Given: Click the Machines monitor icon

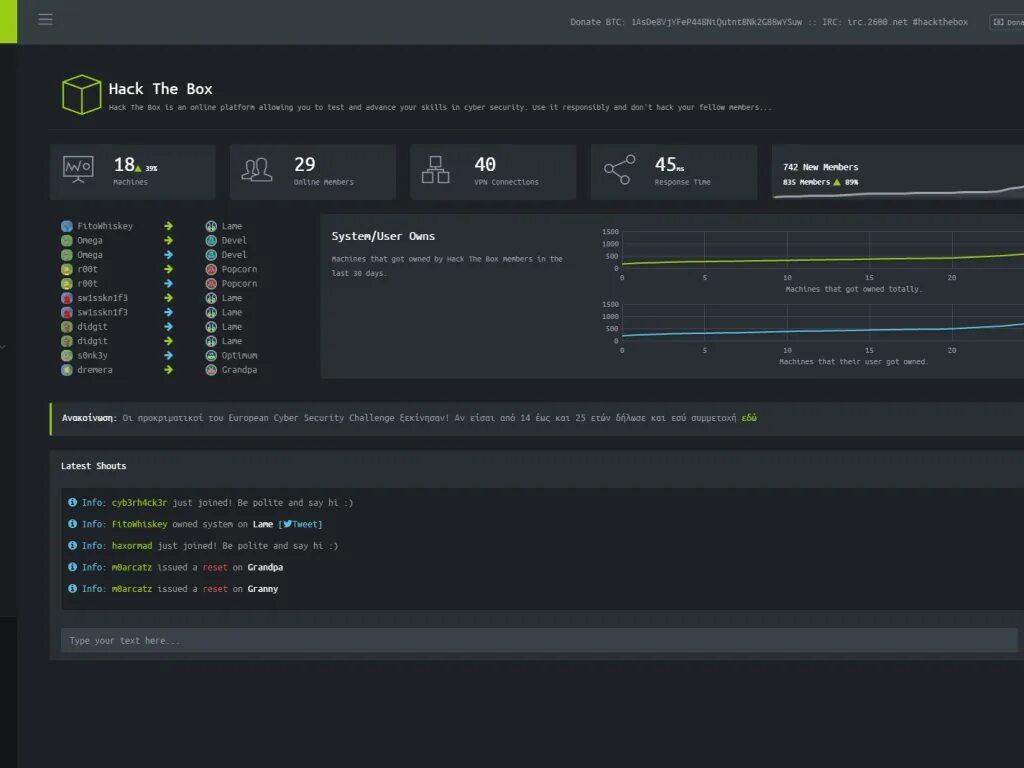Looking at the screenshot, I should [x=78, y=169].
